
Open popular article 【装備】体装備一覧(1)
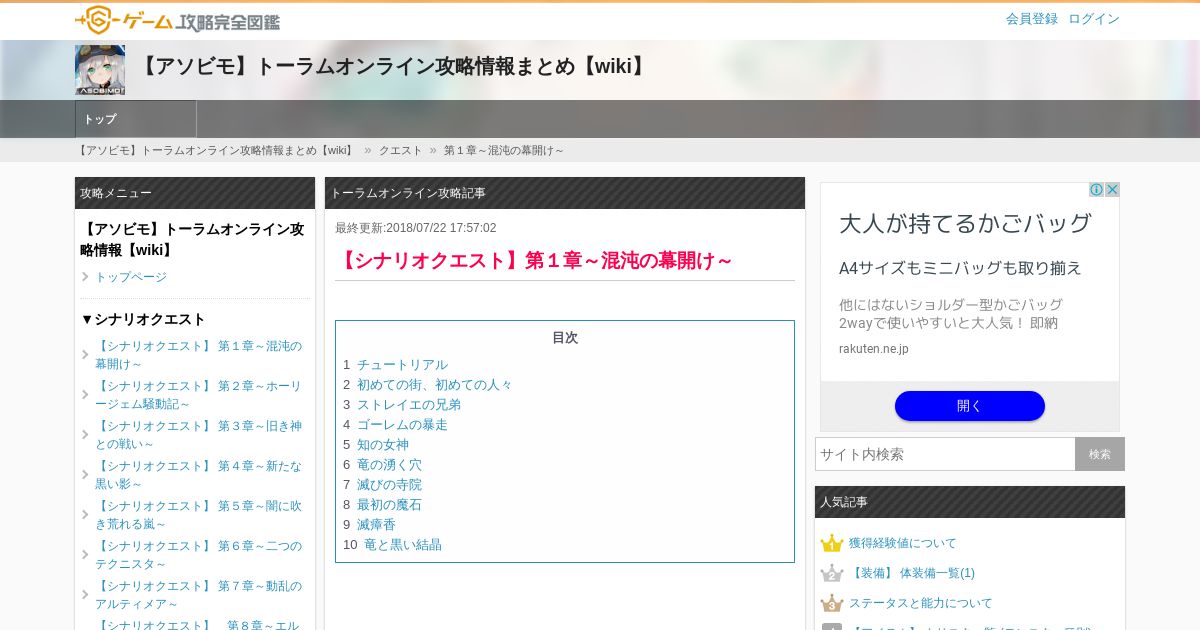click(x=912, y=573)
